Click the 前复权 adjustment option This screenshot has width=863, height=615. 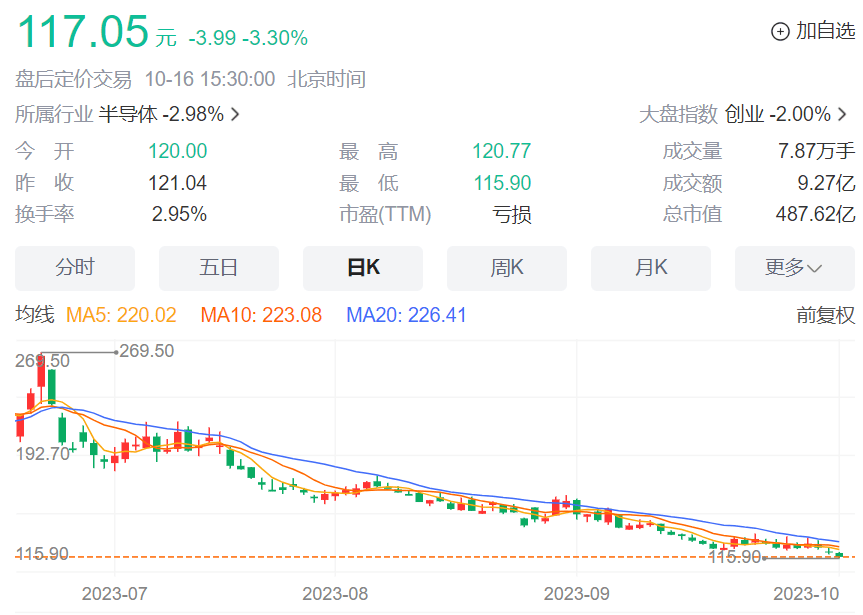coord(825,315)
